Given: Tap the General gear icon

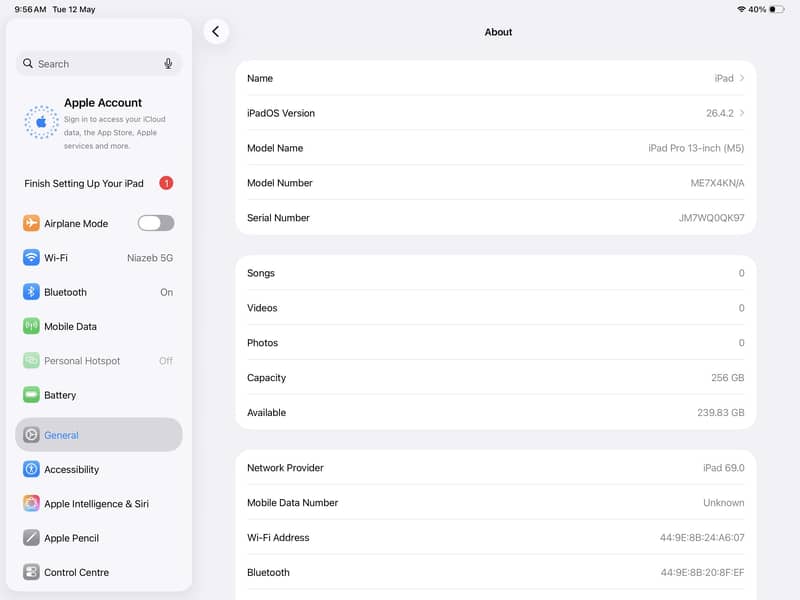Looking at the screenshot, I should click(31, 435).
